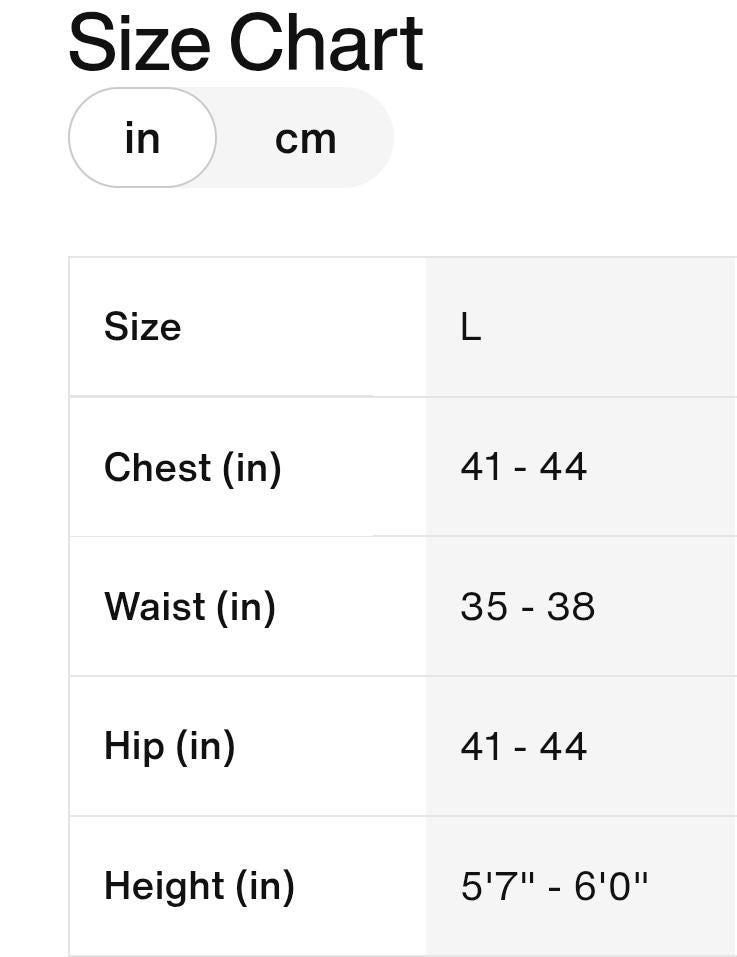
Task: Click the hip value 41 - 44
Action: (x=523, y=746)
